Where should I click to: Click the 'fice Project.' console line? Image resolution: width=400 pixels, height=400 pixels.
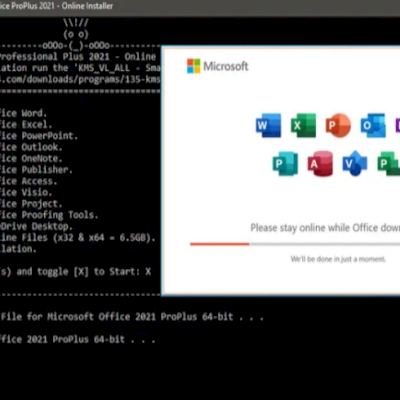[x=31, y=204]
